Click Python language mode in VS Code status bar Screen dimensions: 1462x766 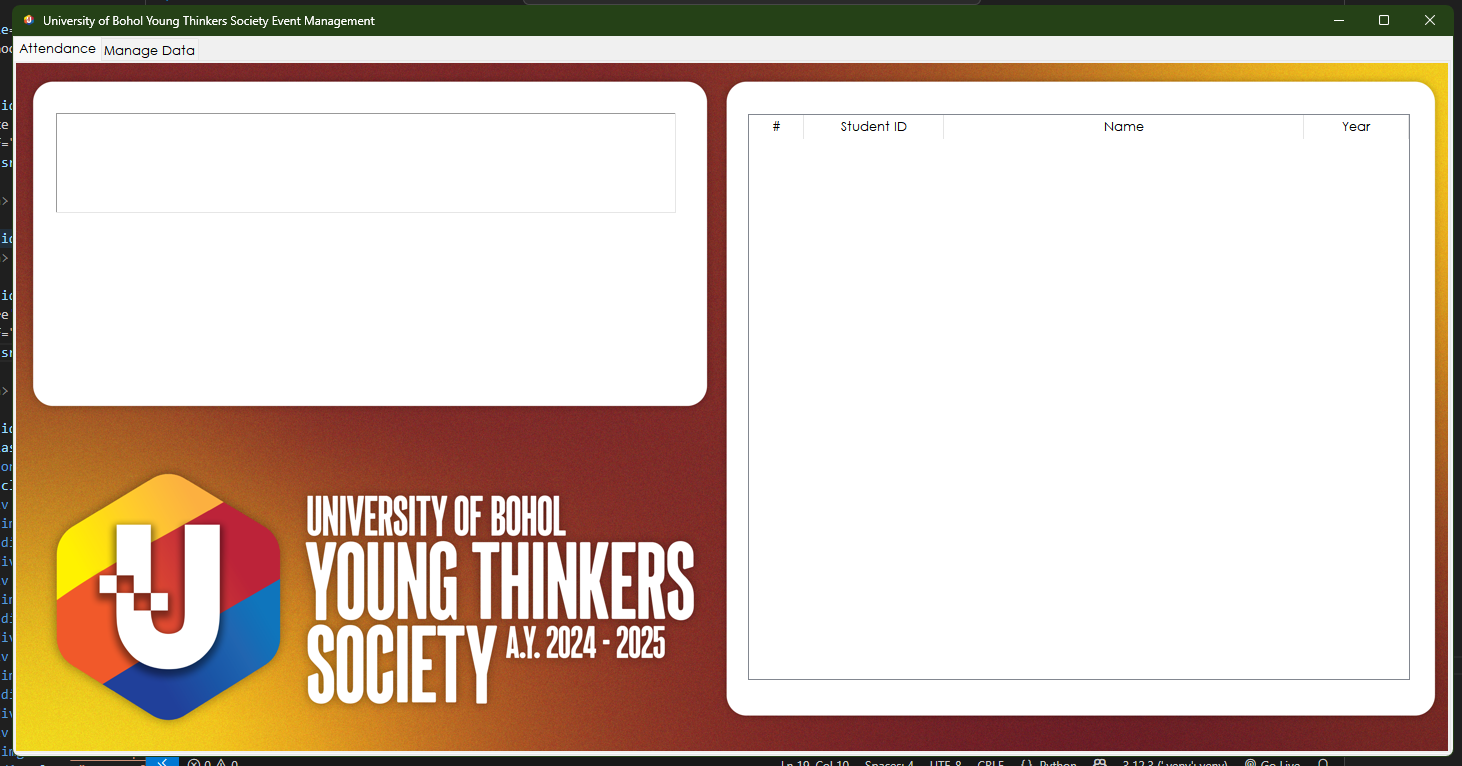(x=1058, y=763)
